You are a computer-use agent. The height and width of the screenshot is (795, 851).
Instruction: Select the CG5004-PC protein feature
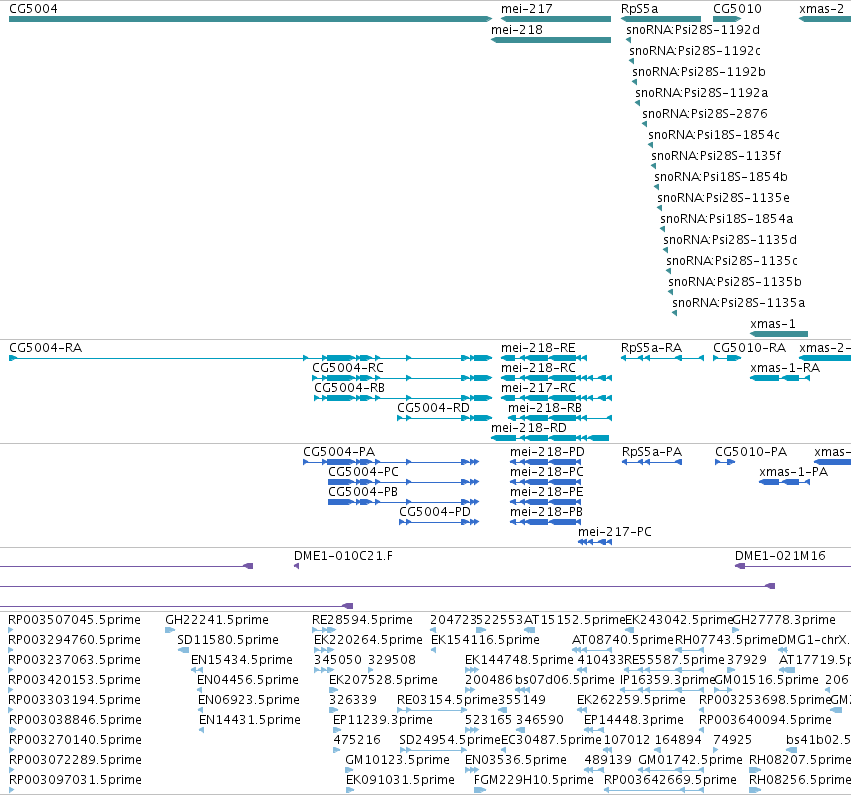(x=404, y=482)
